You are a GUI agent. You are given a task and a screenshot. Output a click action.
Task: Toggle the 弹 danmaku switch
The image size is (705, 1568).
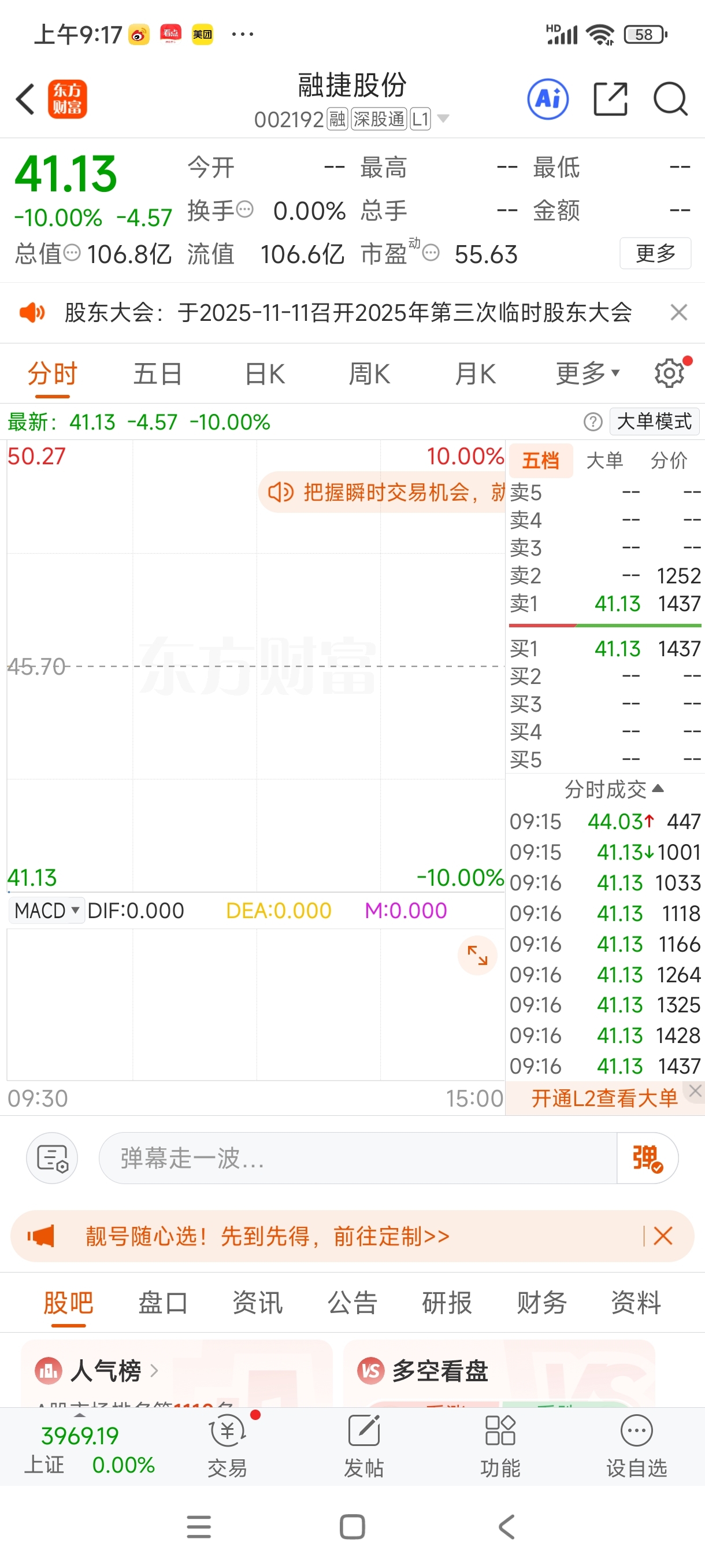click(x=647, y=1157)
